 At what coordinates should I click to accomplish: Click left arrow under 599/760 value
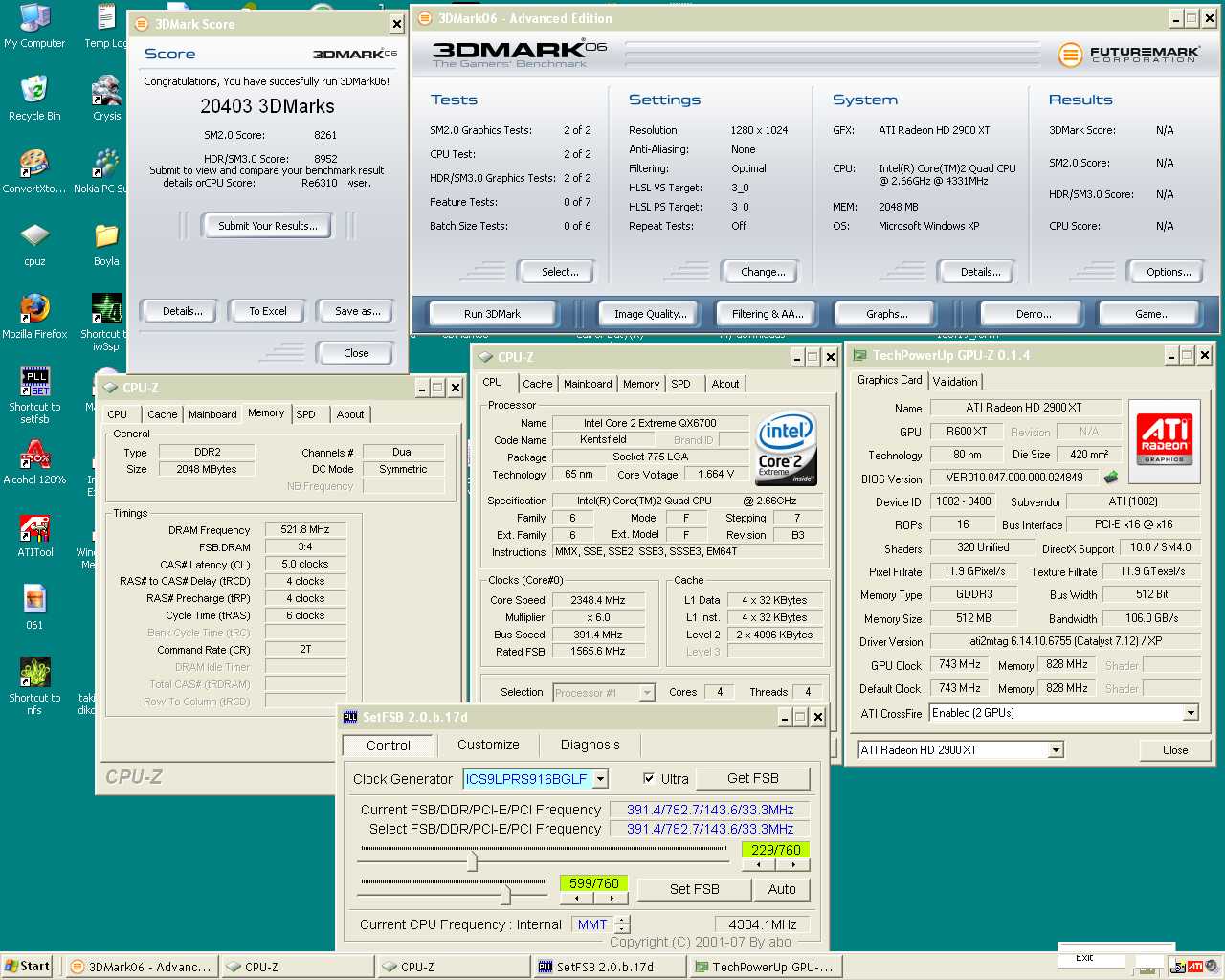576,898
